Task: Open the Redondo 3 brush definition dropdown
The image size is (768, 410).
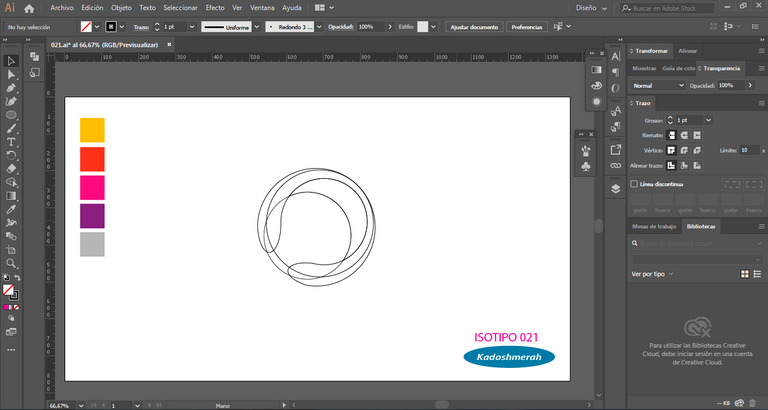Action: click(319, 27)
